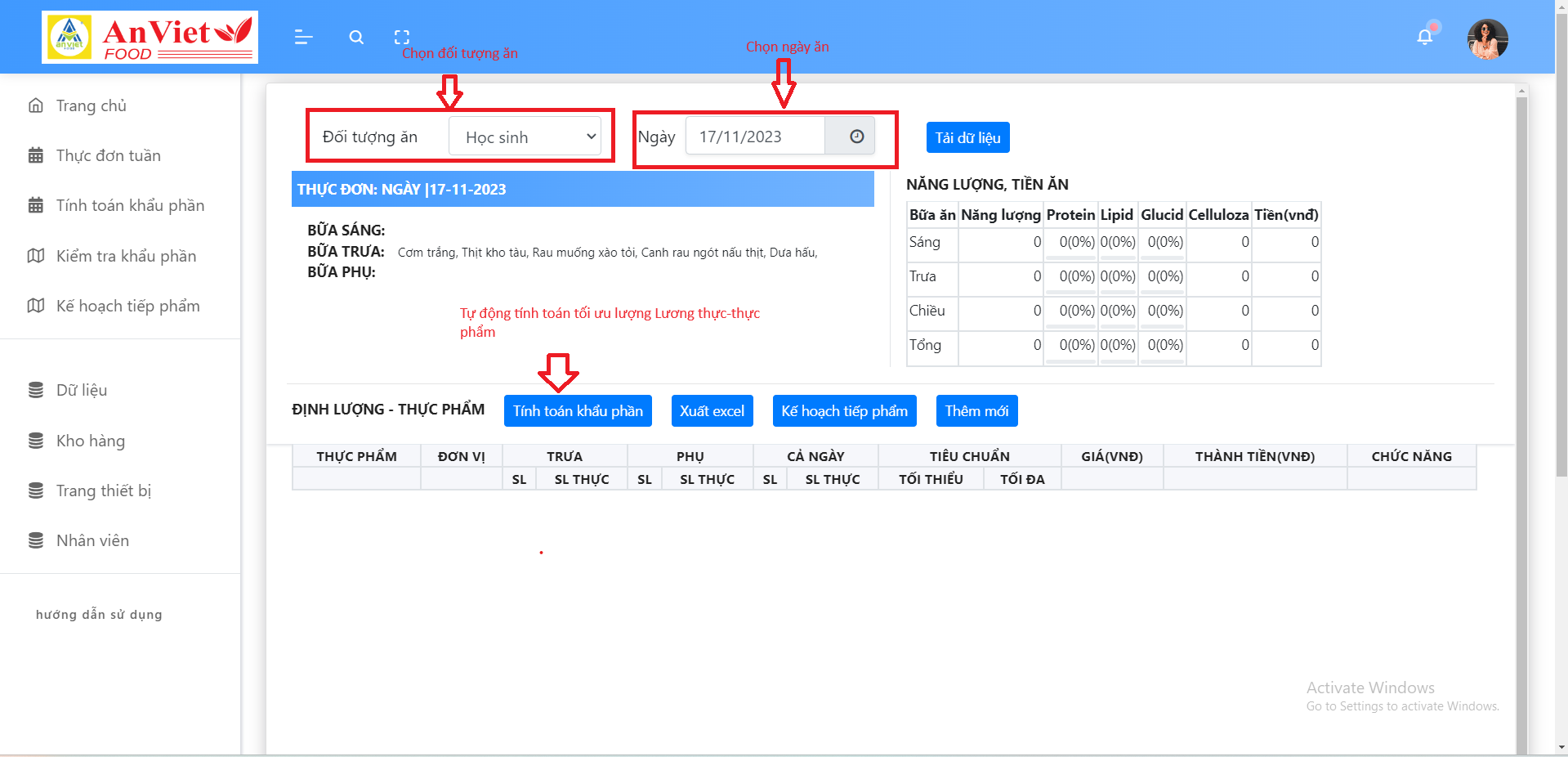The width and height of the screenshot is (1568, 757).
Task: Open the sidebar hamburger menu icon
Action: click(x=303, y=37)
